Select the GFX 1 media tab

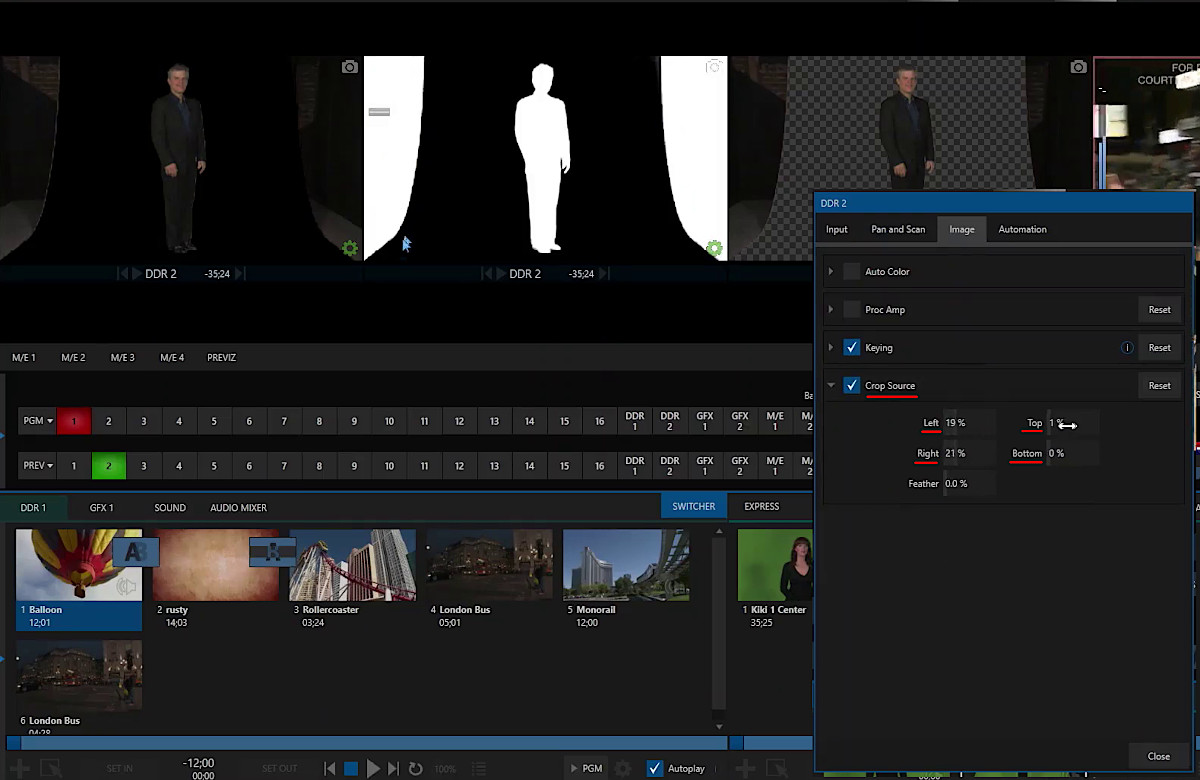101,507
